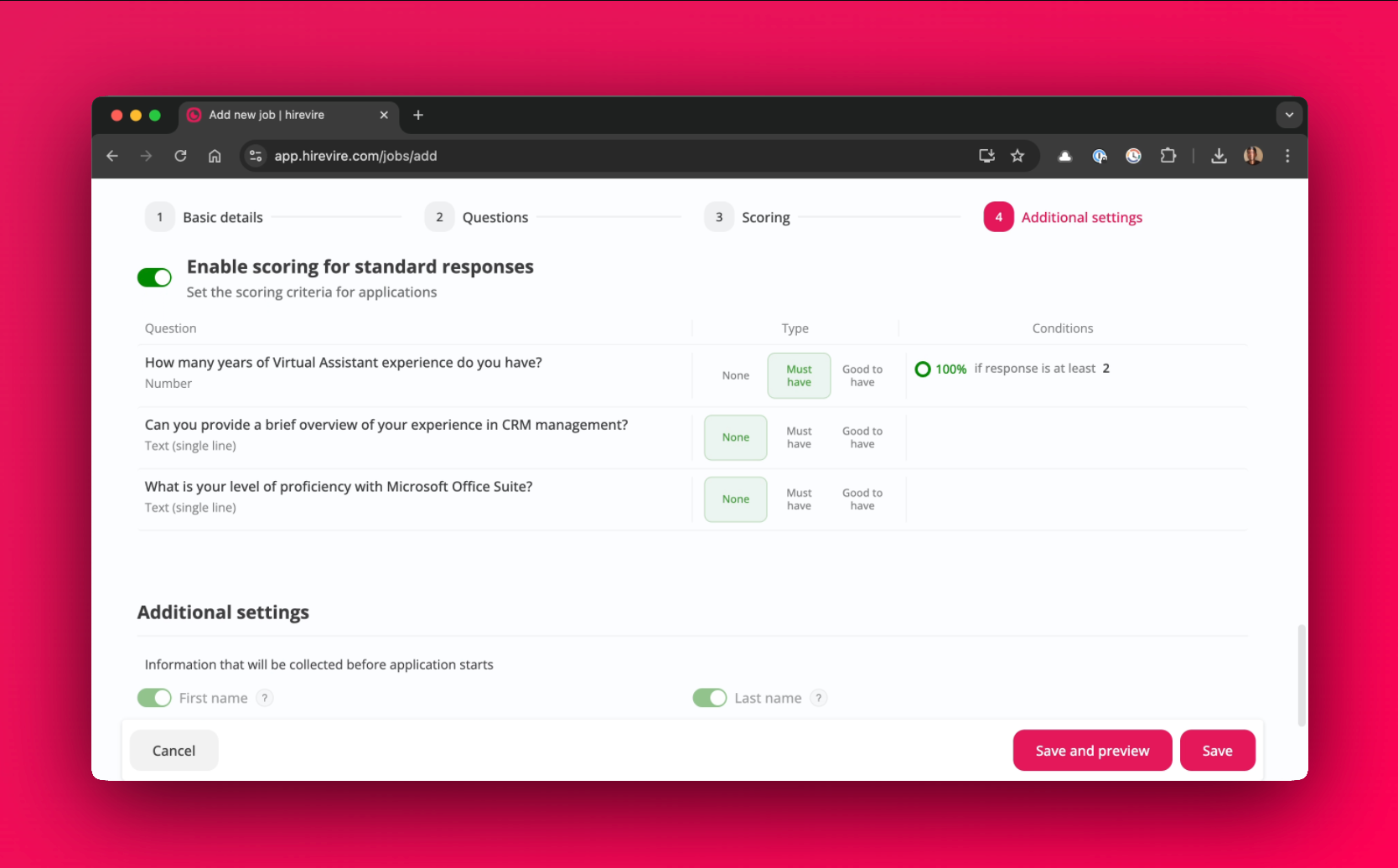Click the install app icon in address bar
Image resolution: width=1398 pixels, height=868 pixels.
click(x=986, y=156)
